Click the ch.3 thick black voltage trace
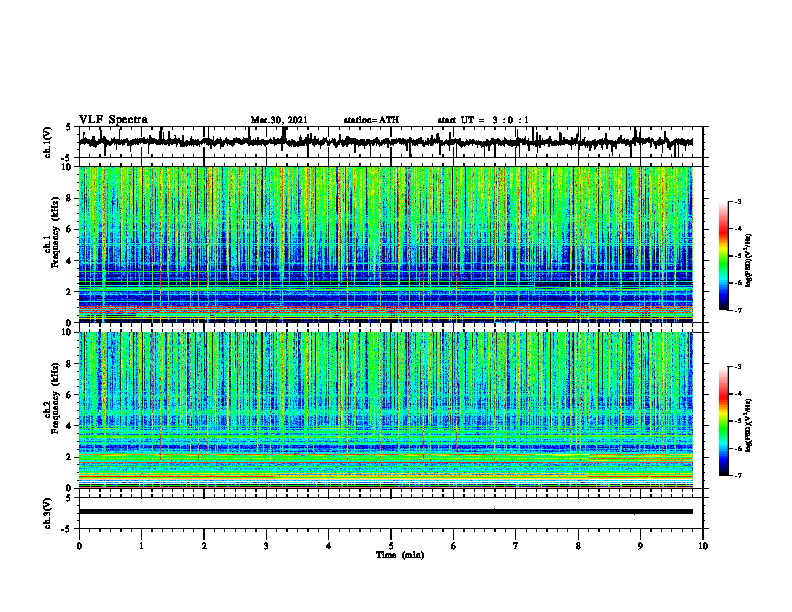The width and height of the screenshot is (792, 612). (x=386, y=512)
